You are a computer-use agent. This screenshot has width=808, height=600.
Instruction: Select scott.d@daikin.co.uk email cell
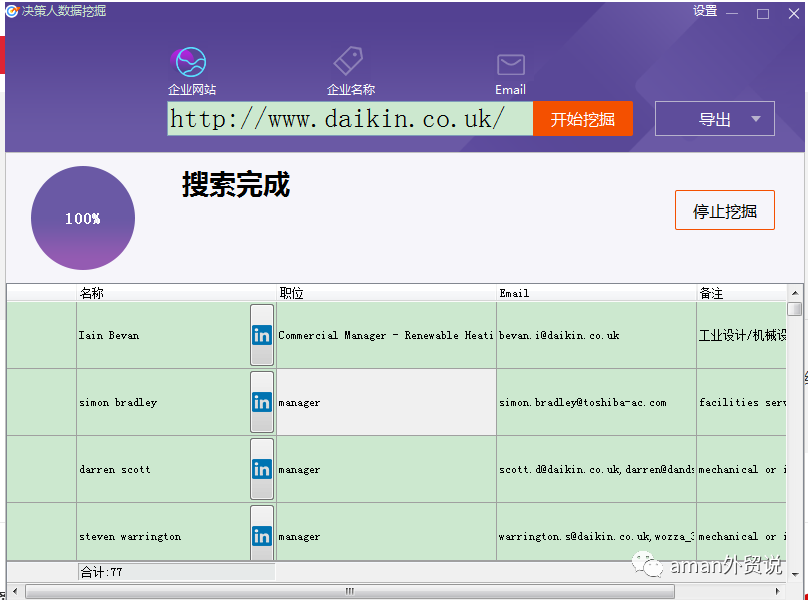[596, 469]
